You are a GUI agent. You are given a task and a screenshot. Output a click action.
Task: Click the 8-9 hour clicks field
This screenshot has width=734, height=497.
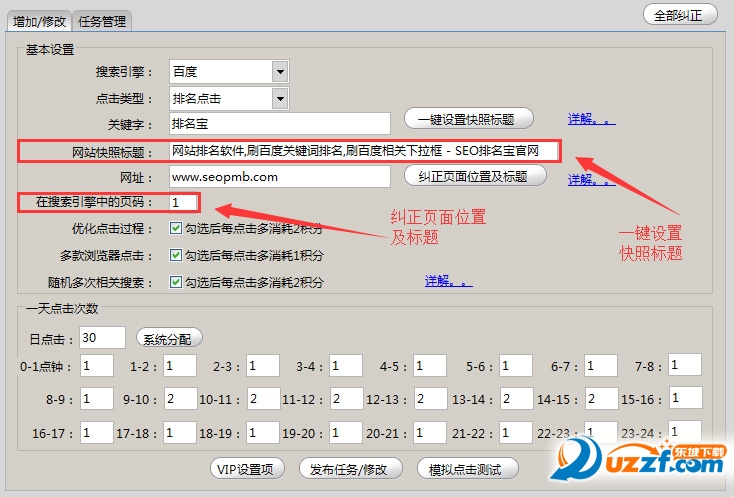tap(97, 399)
